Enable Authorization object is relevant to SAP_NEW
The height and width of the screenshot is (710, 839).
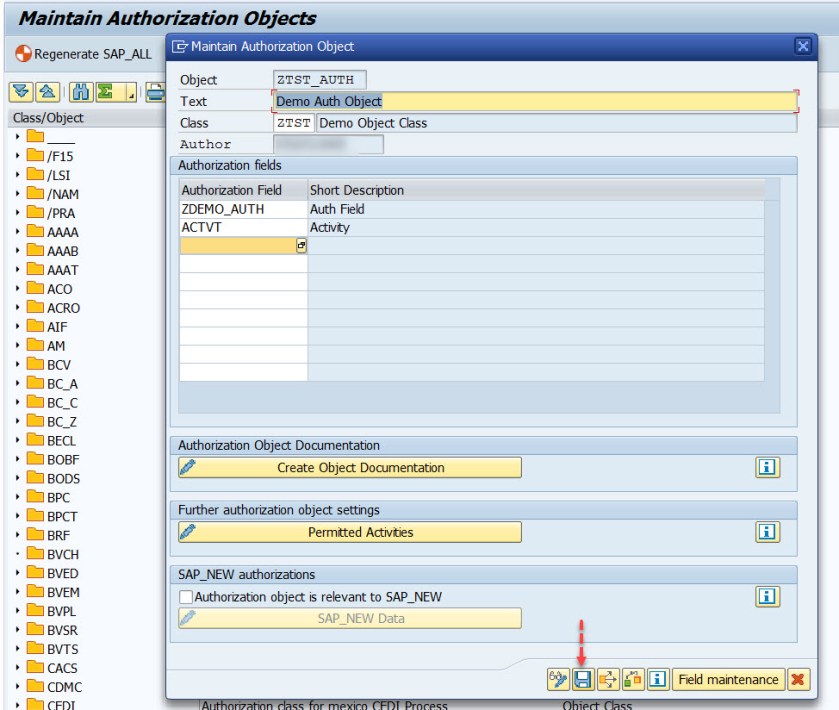186,597
